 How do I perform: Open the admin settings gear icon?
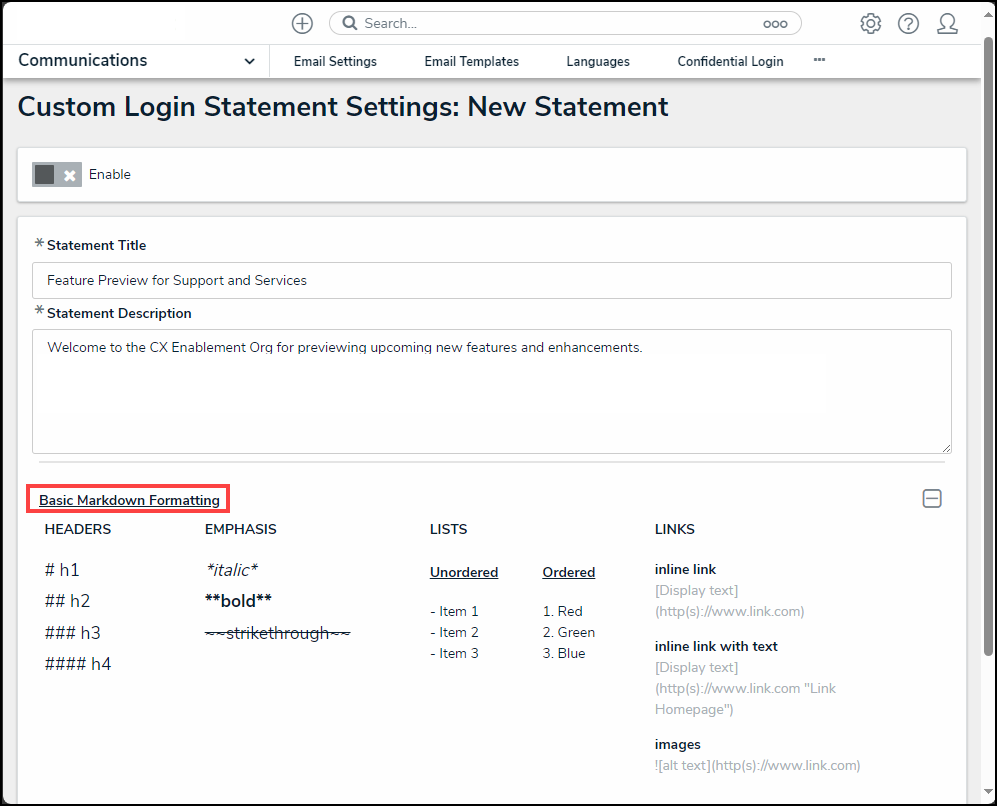pos(870,24)
